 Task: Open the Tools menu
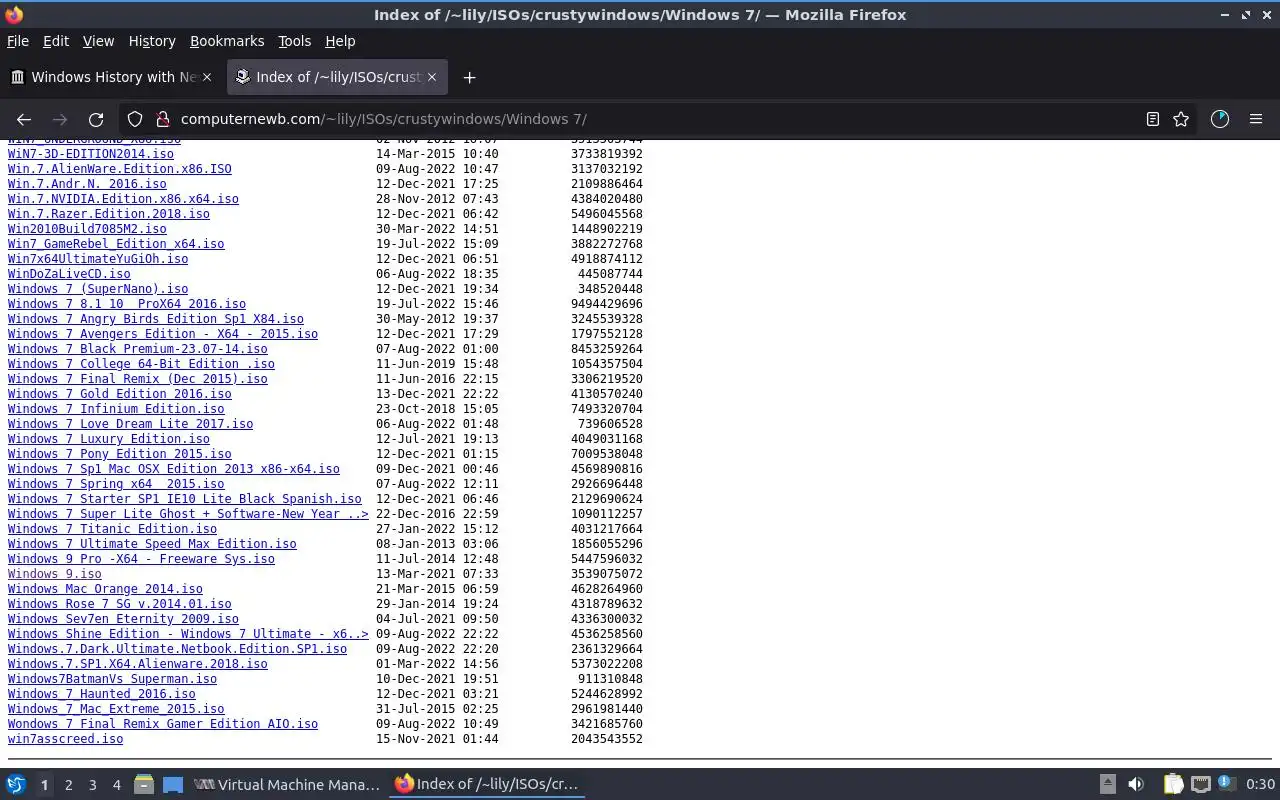pyautogui.click(x=294, y=41)
